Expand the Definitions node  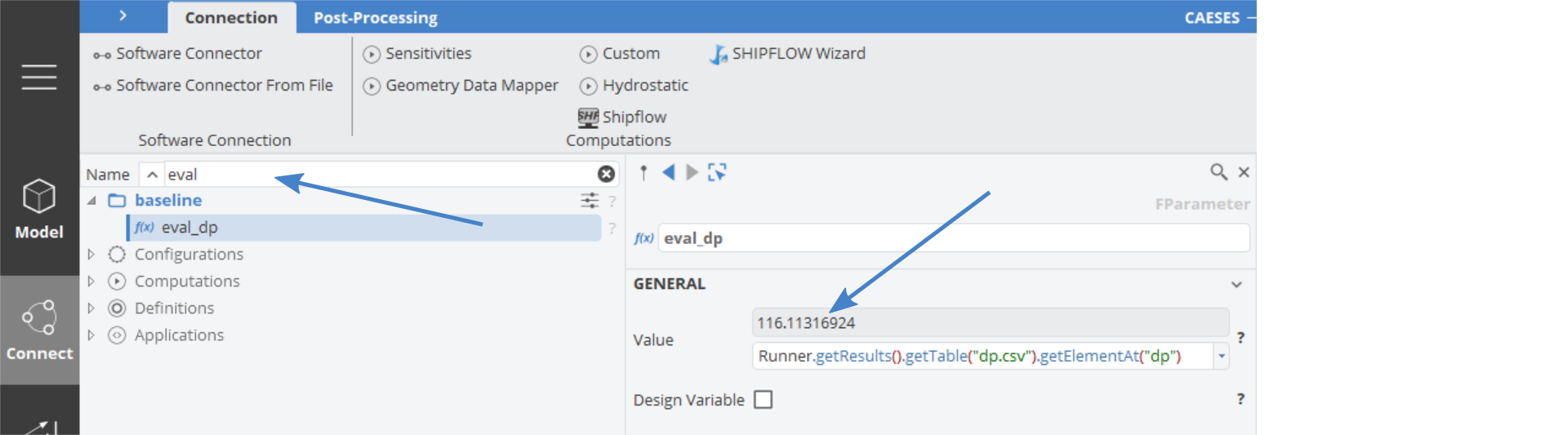(91, 308)
